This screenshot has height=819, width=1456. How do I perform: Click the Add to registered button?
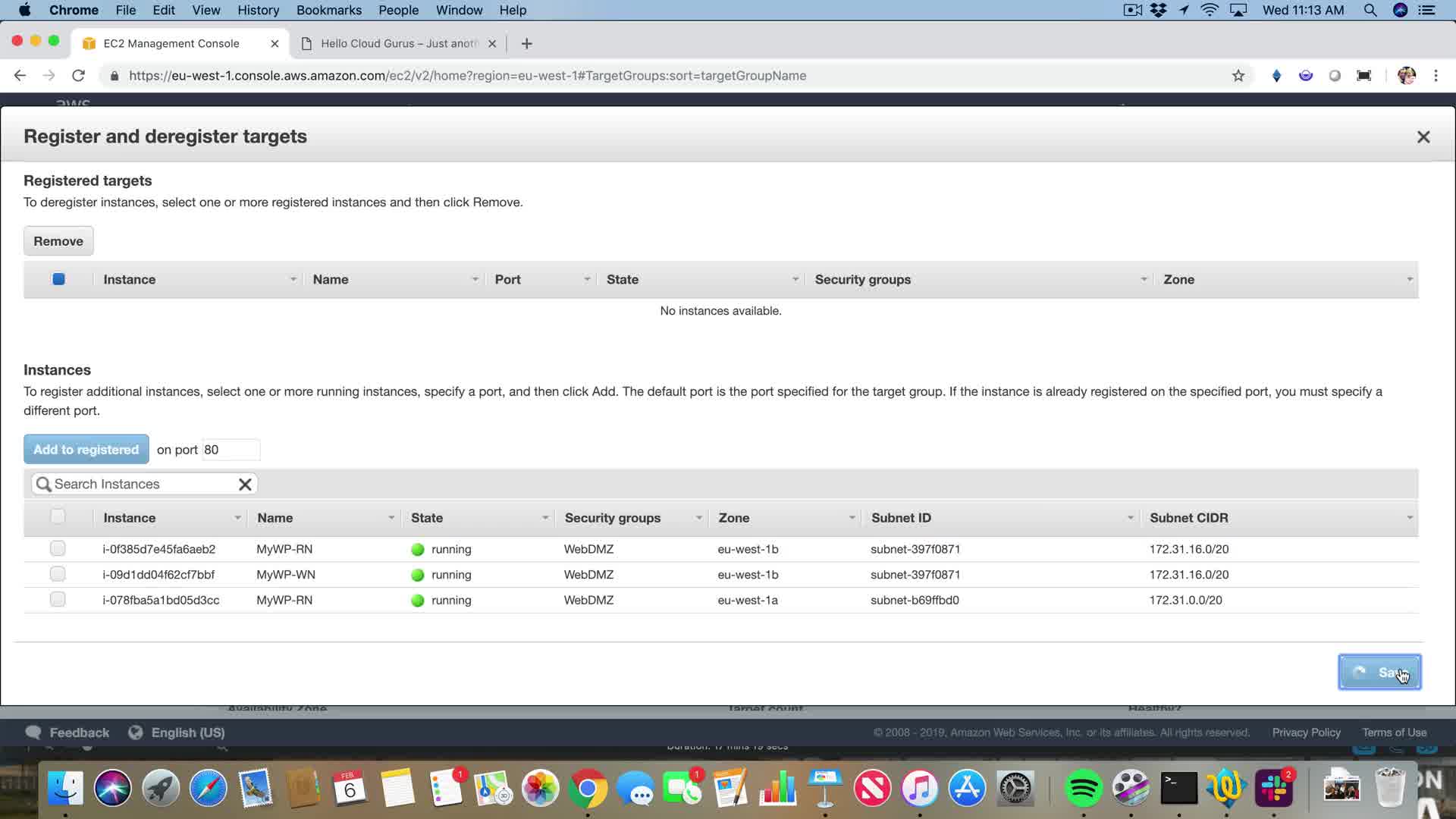[86, 450]
